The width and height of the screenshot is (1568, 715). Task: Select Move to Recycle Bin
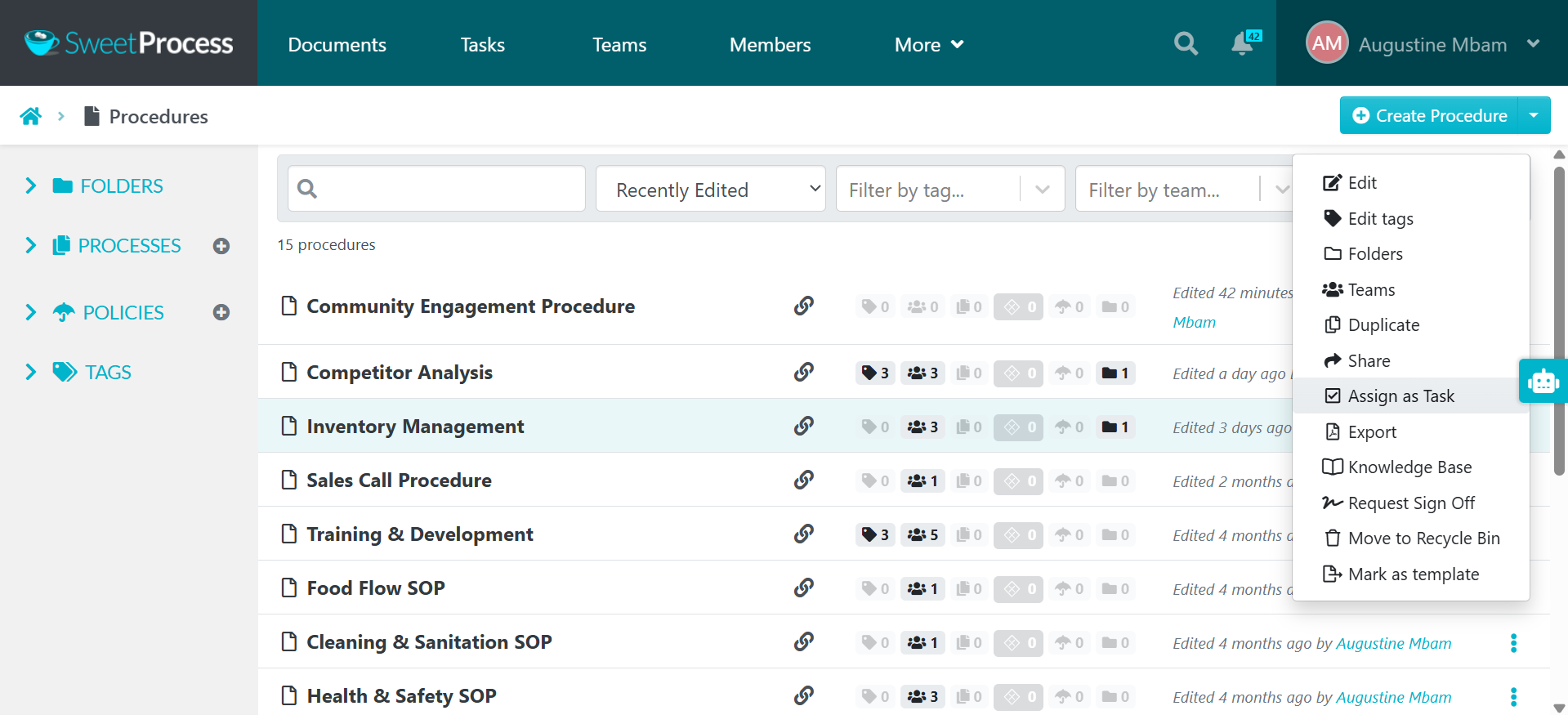click(1411, 538)
